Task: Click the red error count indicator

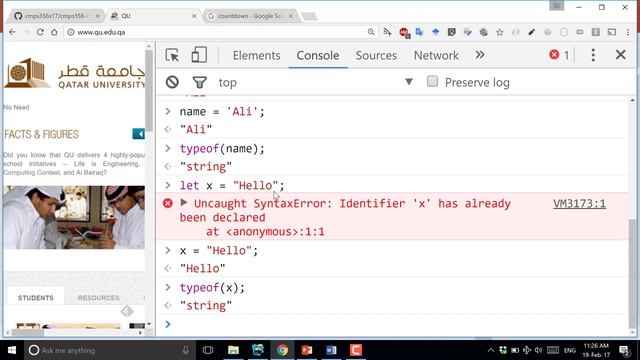Action: point(559,55)
